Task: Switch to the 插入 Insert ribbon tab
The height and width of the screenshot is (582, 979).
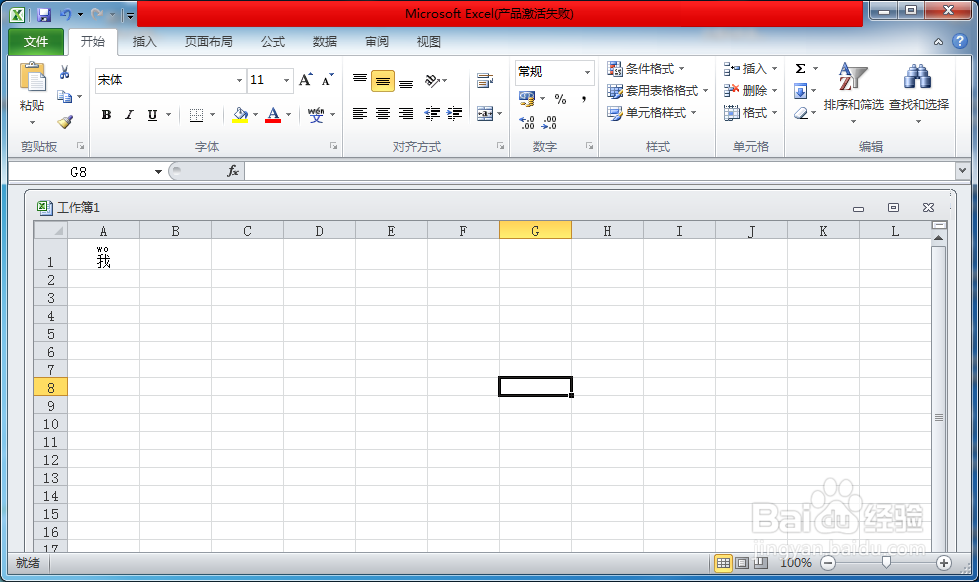Action: 144,41
